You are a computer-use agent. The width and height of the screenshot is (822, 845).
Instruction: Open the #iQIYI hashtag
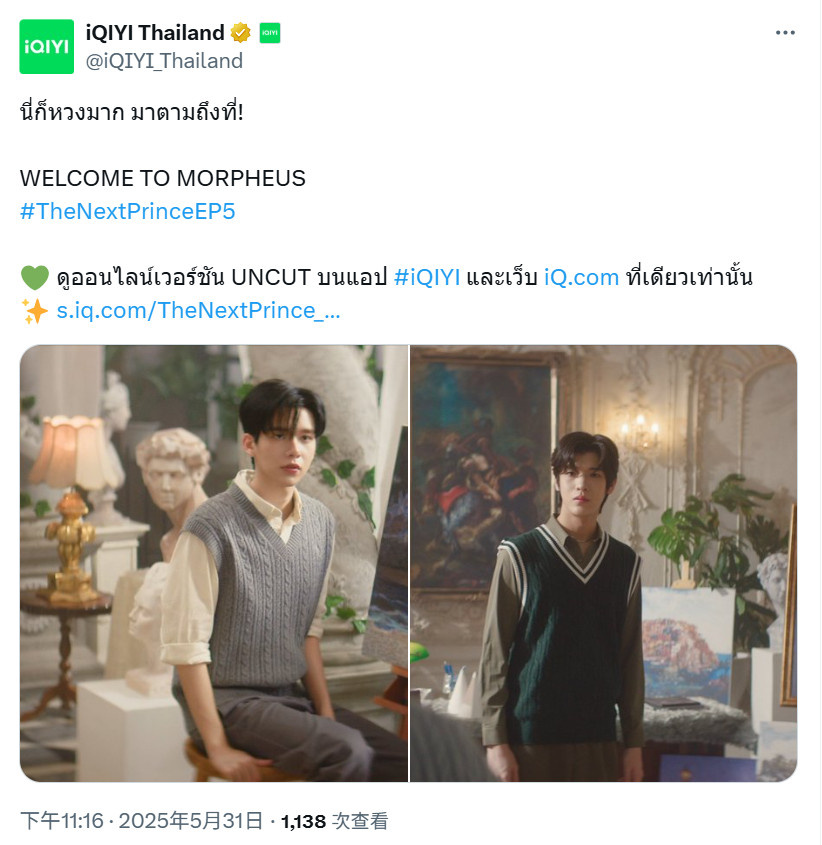[x=427, y=278]
